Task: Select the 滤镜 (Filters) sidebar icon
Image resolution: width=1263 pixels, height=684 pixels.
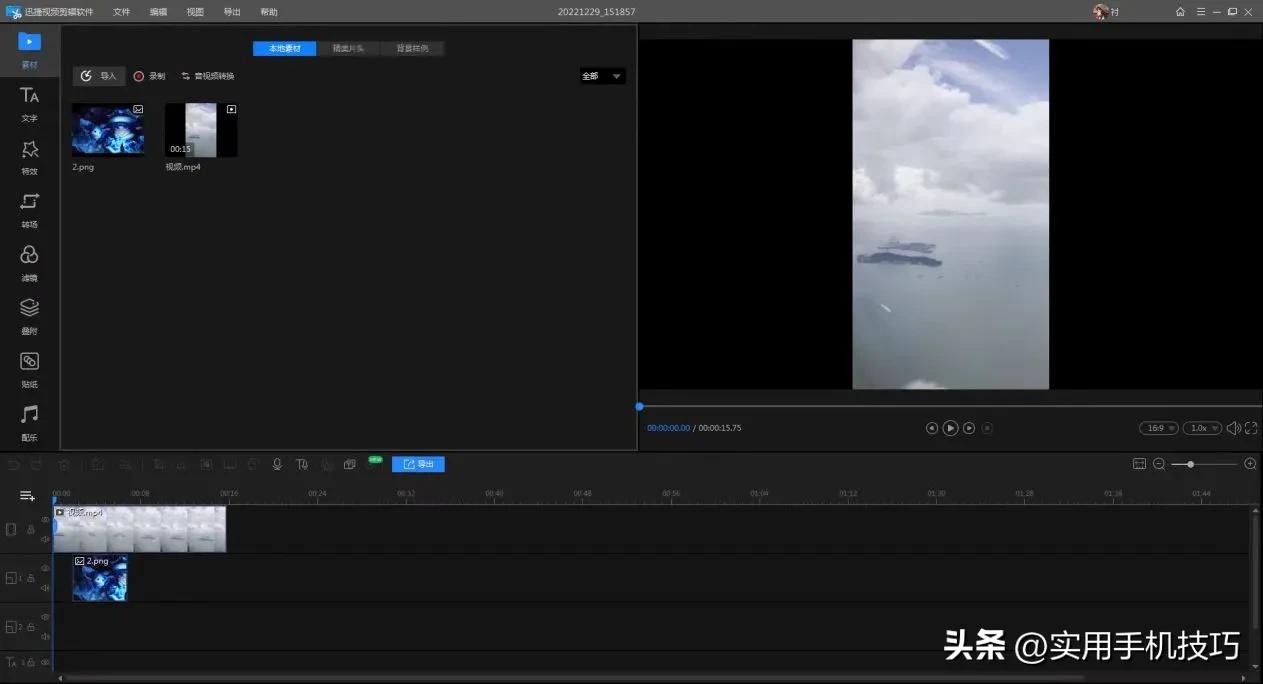Action: click(x=29, y=265)
